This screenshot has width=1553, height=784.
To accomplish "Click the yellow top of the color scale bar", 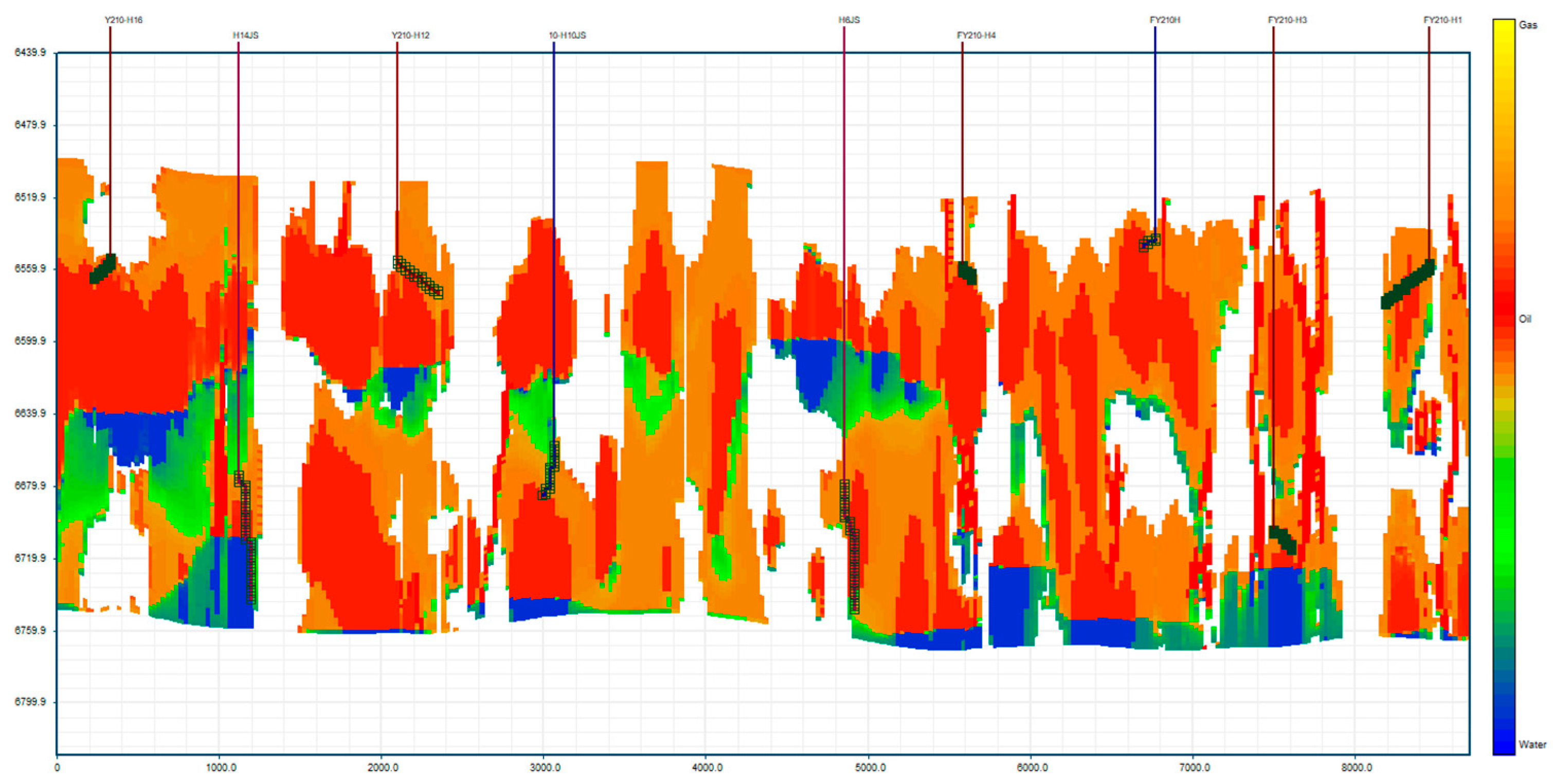I will click(1504, 27).
